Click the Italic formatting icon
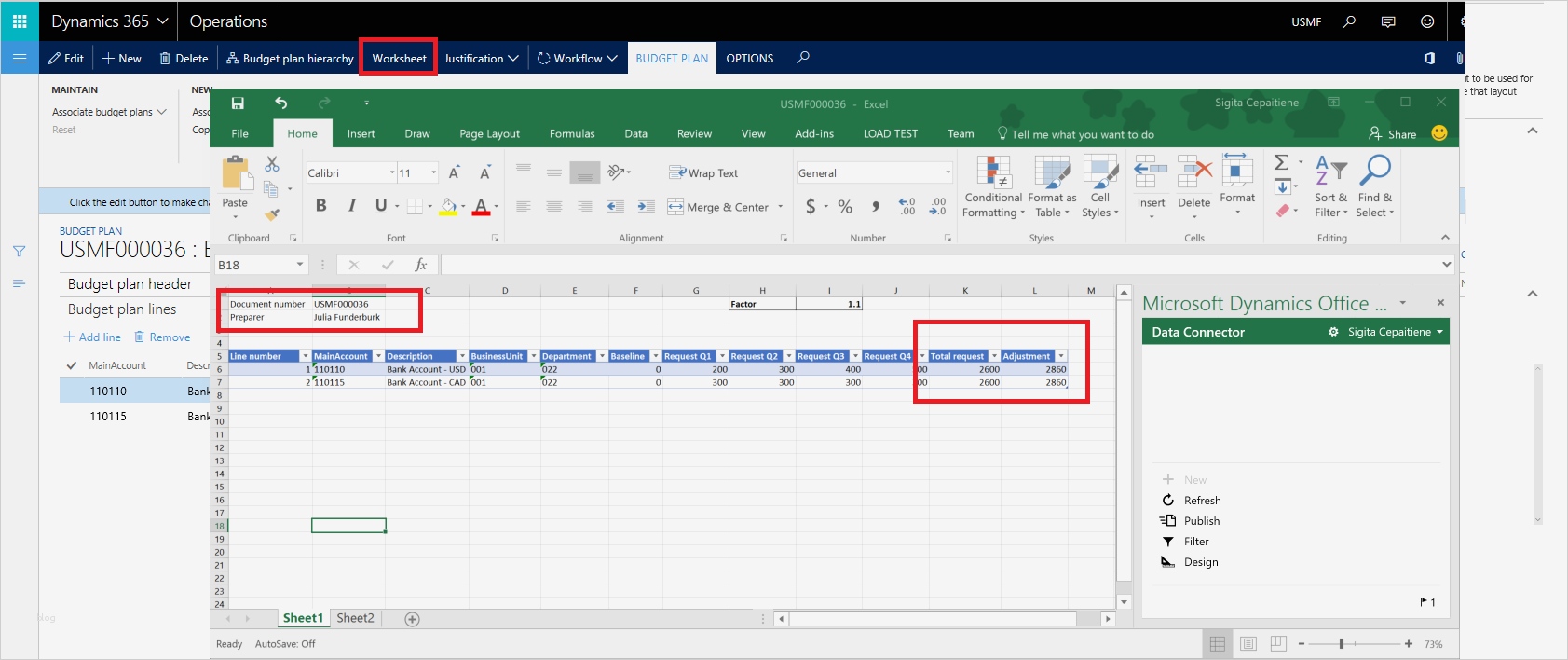 pyautogui.click(x=351, y=206)
